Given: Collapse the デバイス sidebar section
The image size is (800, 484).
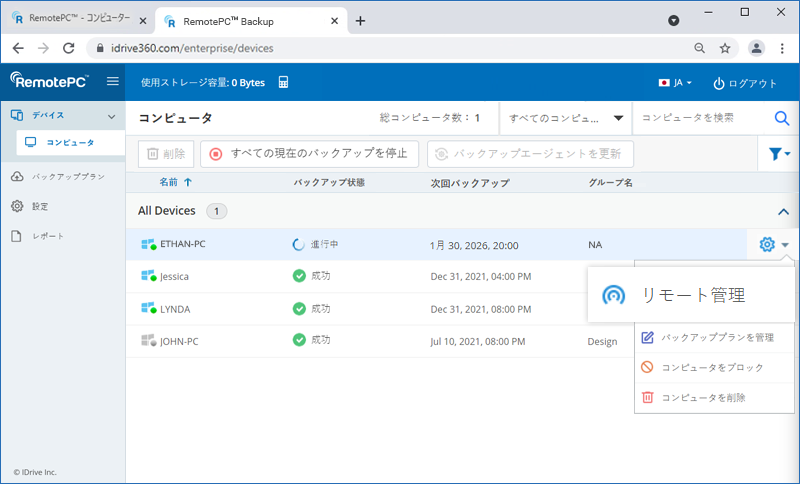Looking at the screenshot, I should (x=111, y=117).
